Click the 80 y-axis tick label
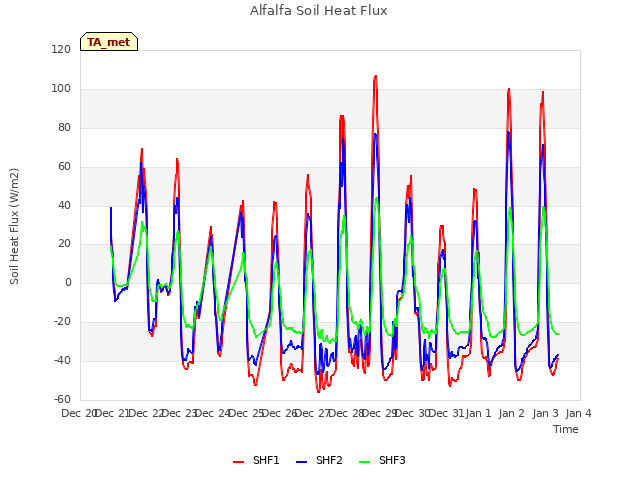The image size is (640, 480). point(64,128)
